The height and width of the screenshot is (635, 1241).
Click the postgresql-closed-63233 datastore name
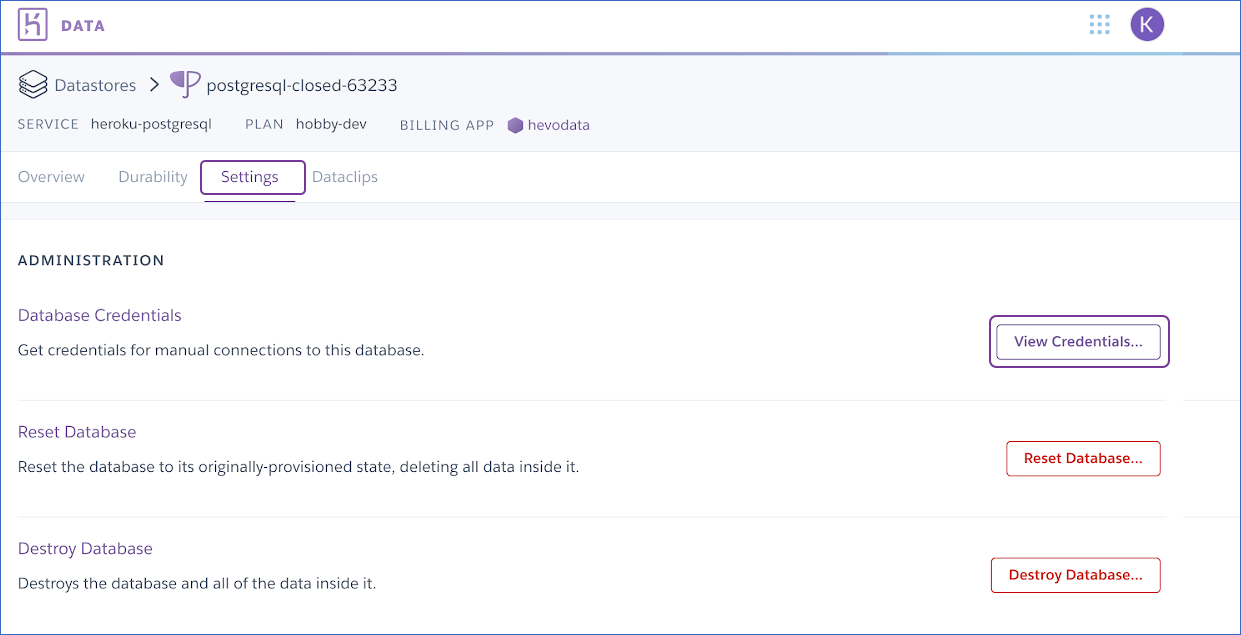pos(302,86)
